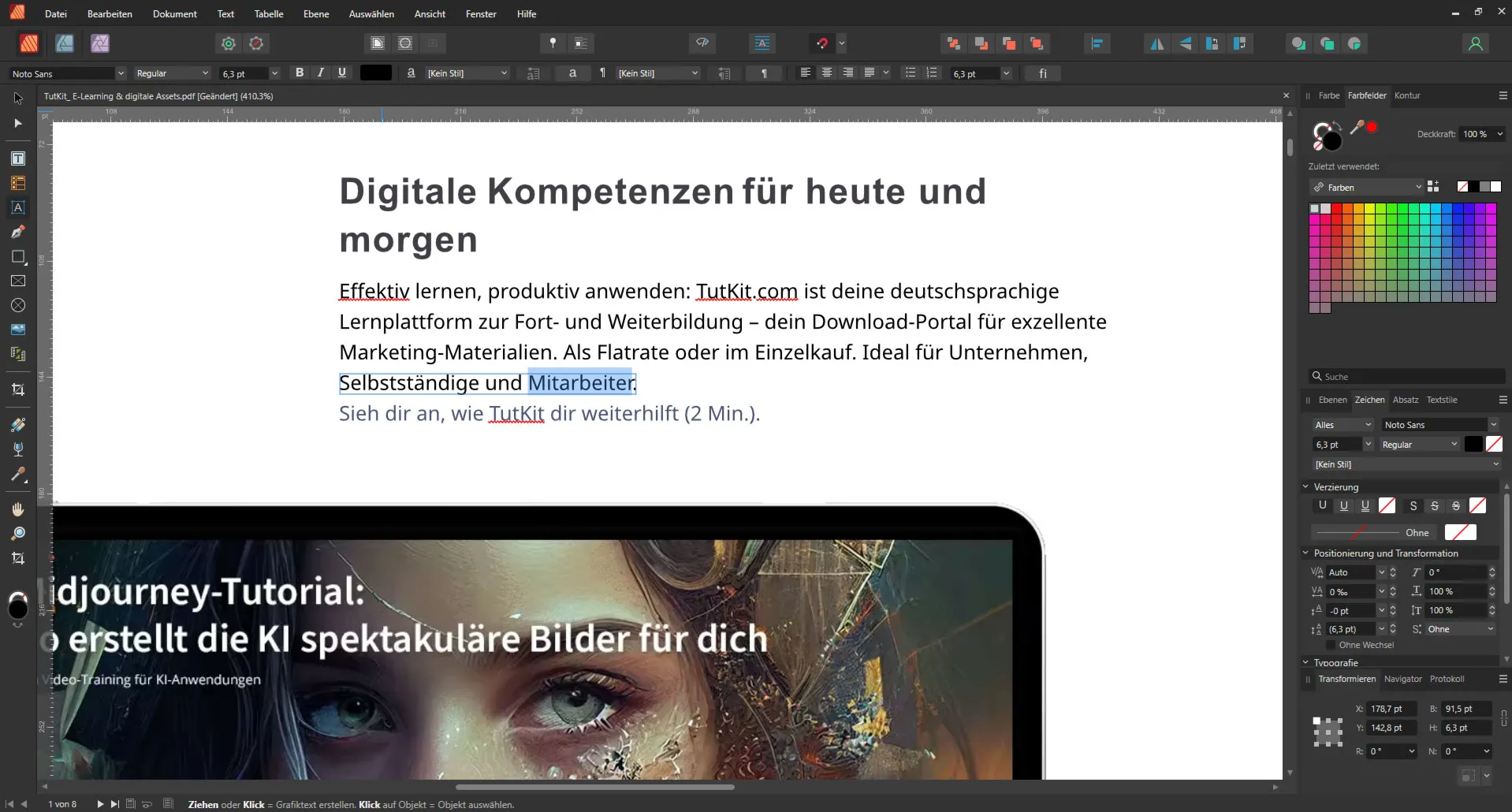1512x812 pixels.
Task: Toggle Italic formatting
Action: pos(321,73)
